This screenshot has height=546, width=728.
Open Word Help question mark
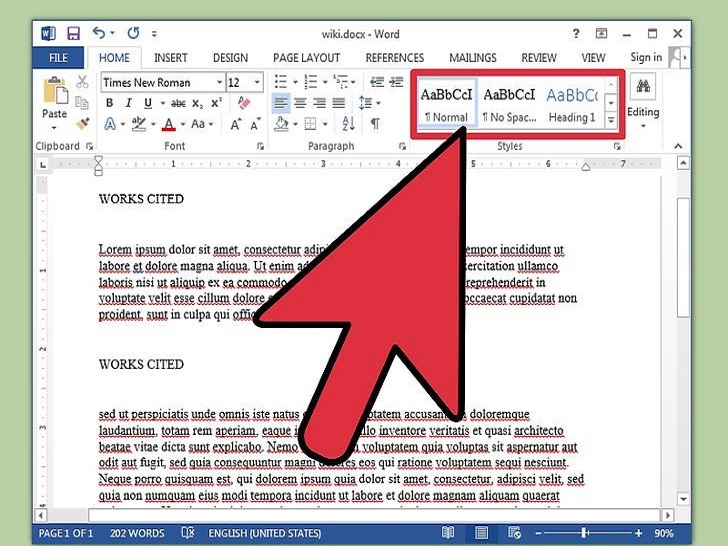pos(576,33)
